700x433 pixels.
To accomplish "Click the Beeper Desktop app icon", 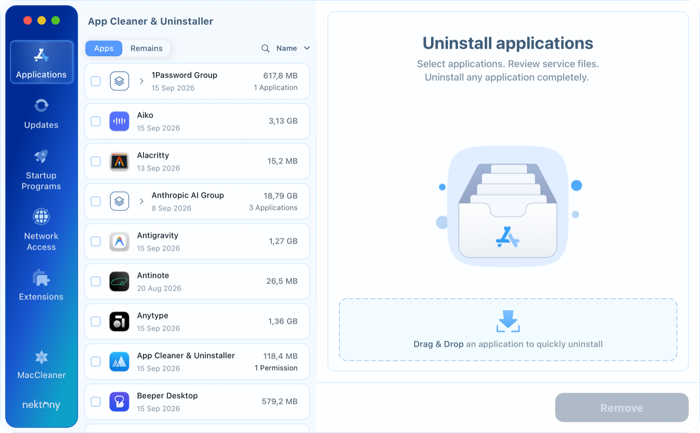I will [x=119, y=401].
